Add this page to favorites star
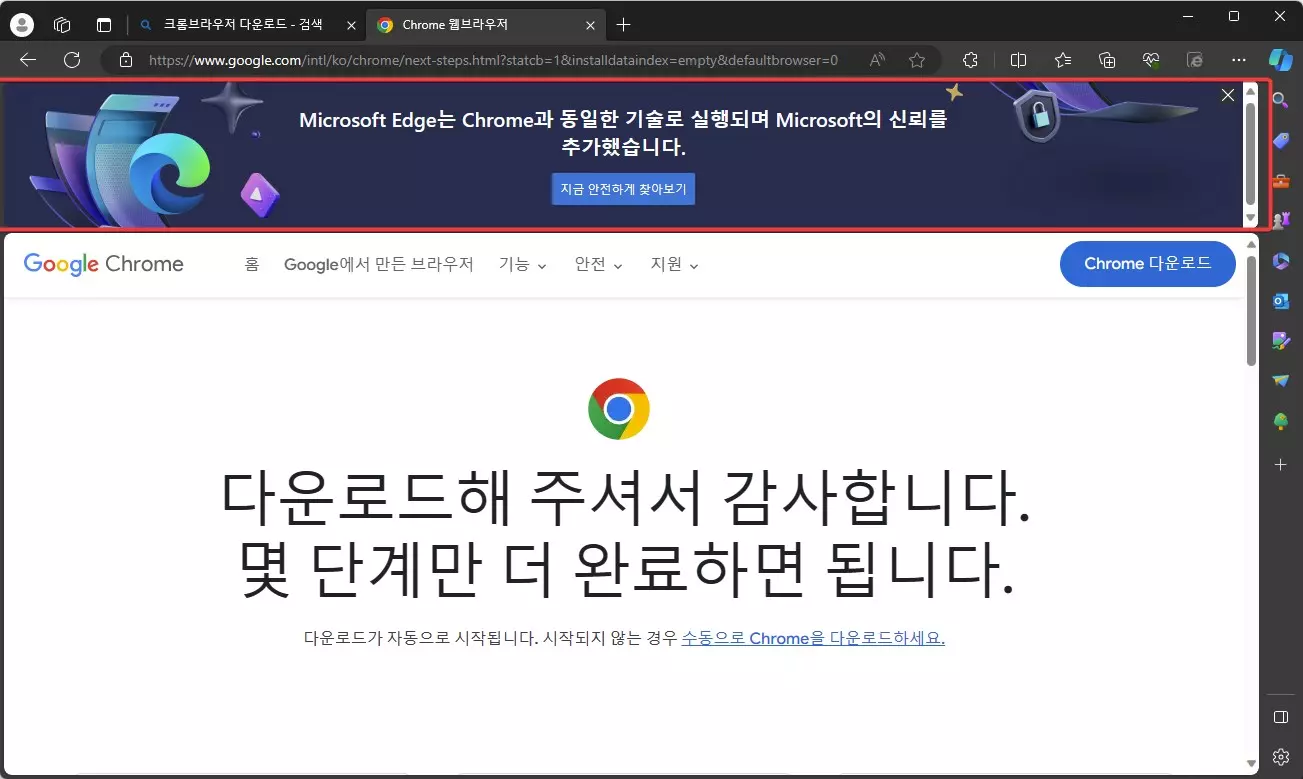Image resolution: width=1303 pixels, height=779 pixels. tap(916, 60)
